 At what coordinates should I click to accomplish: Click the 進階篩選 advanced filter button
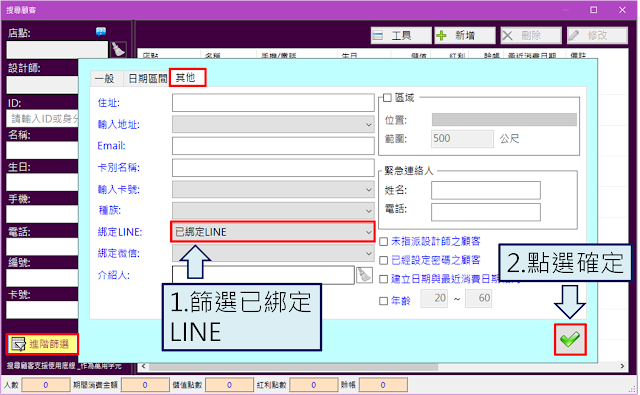[42, 344]
